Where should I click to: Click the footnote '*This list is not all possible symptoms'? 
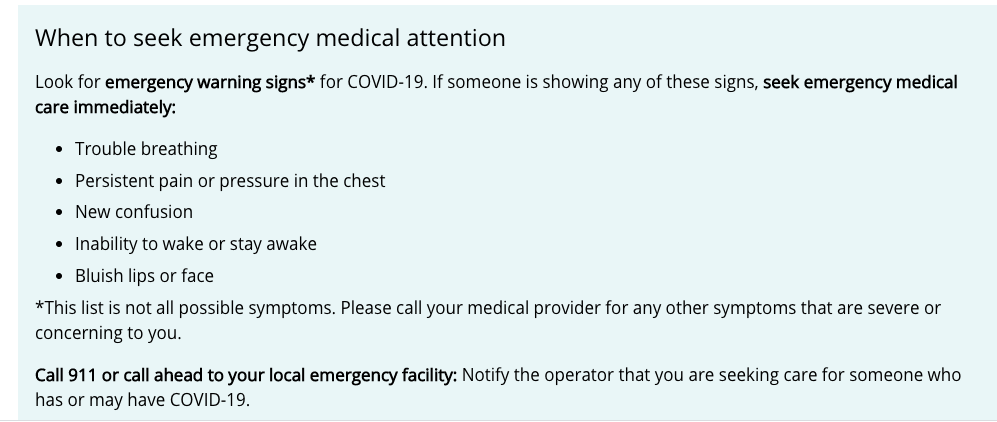185,308
